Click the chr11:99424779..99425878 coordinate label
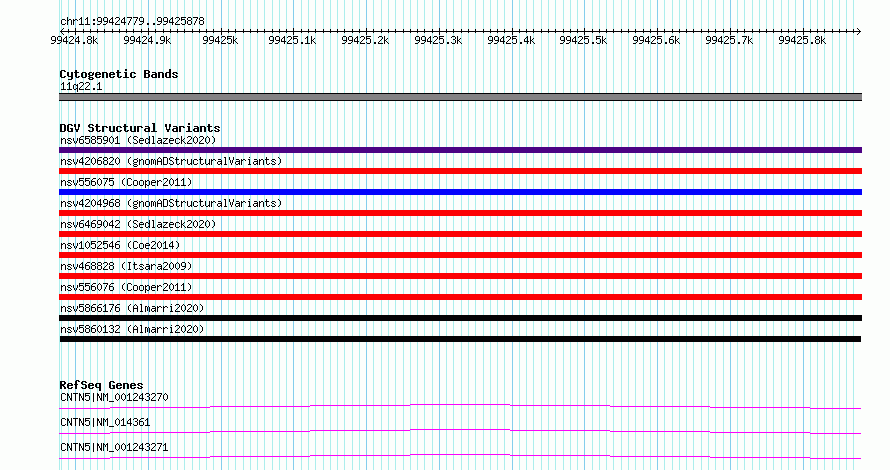 pyautogui.click(x=132, y=21)
